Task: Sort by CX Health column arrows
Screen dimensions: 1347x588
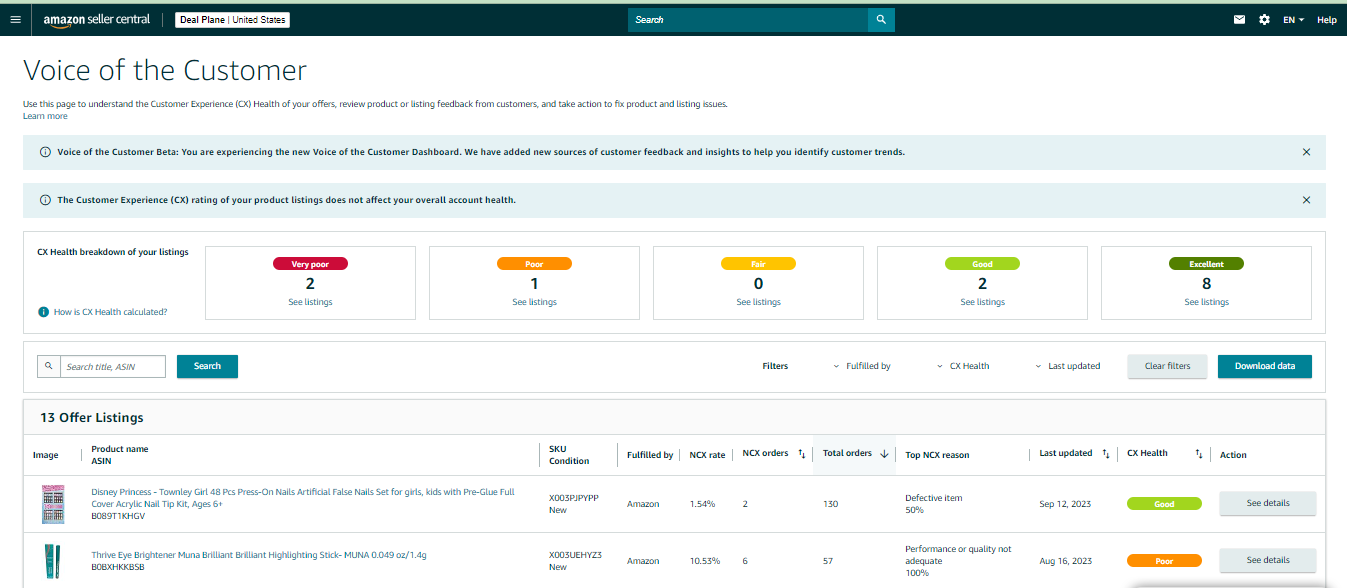Action: tap(1198, 454)
